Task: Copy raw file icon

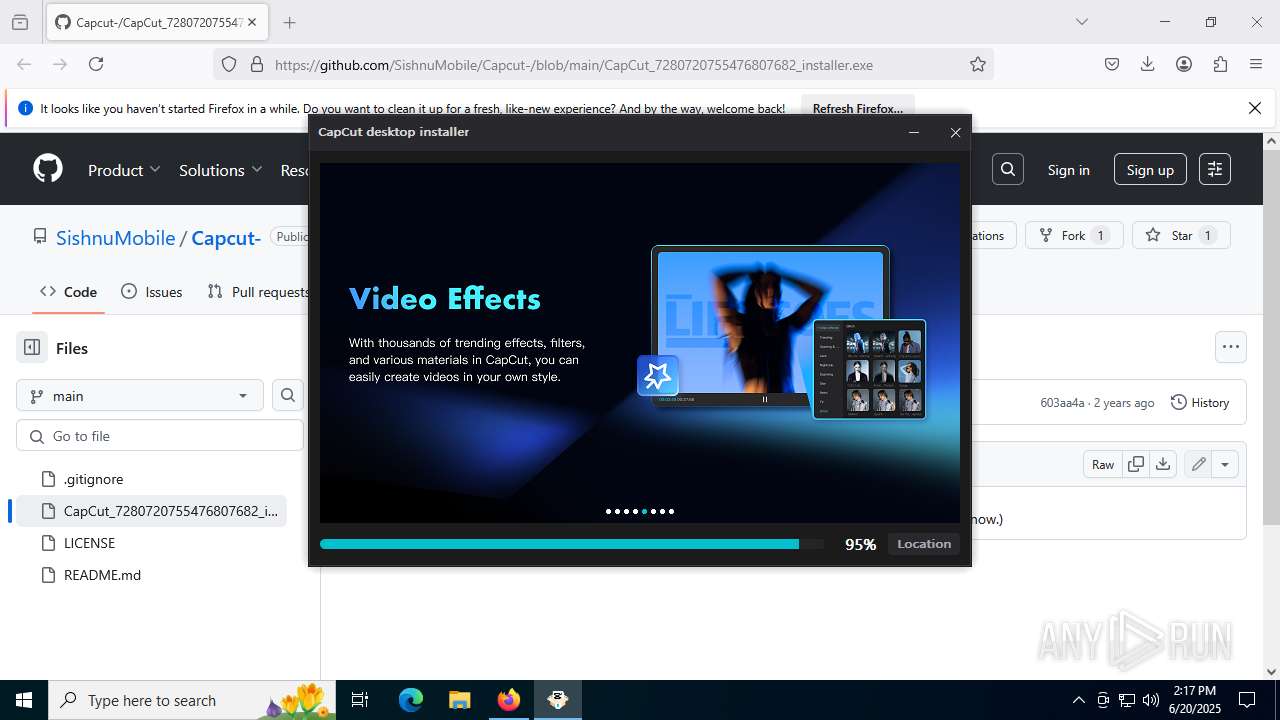Action: tap(1136, 464)
